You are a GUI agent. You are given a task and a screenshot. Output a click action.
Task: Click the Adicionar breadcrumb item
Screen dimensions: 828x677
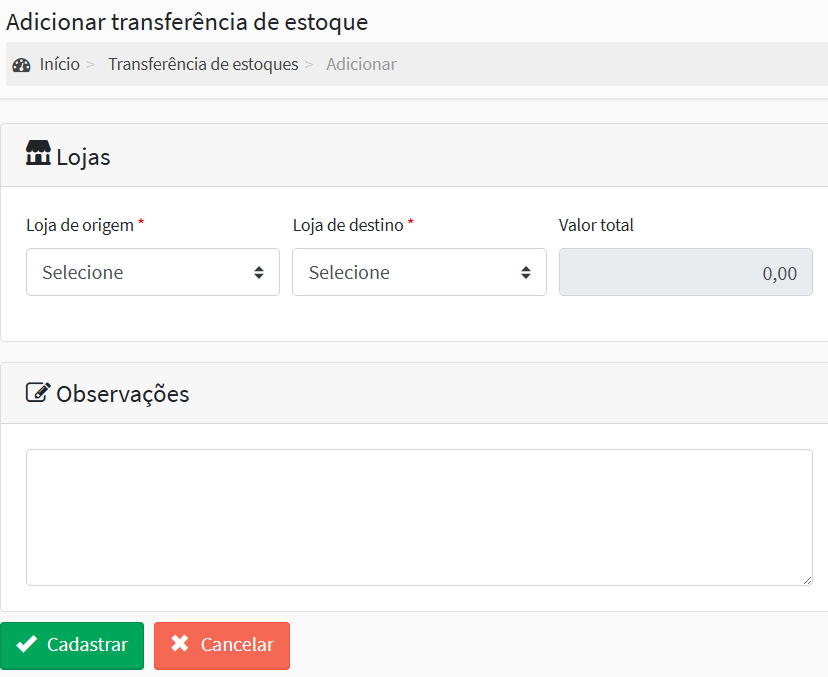361,64
